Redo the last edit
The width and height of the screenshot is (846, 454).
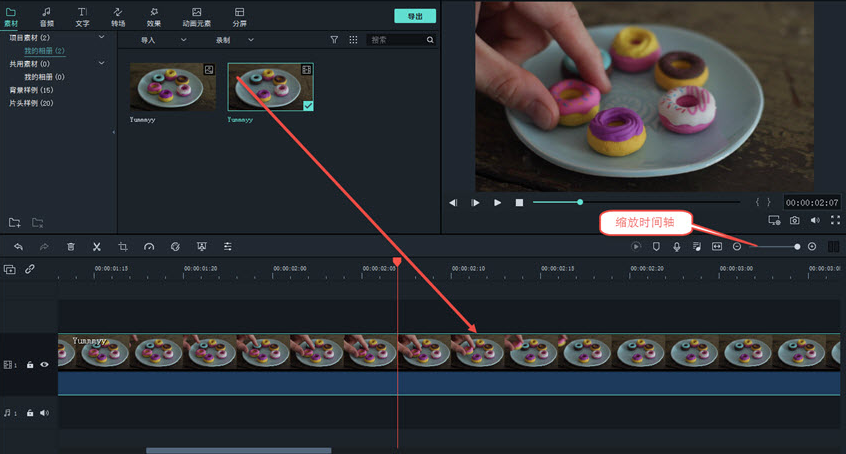pos(44,247)
